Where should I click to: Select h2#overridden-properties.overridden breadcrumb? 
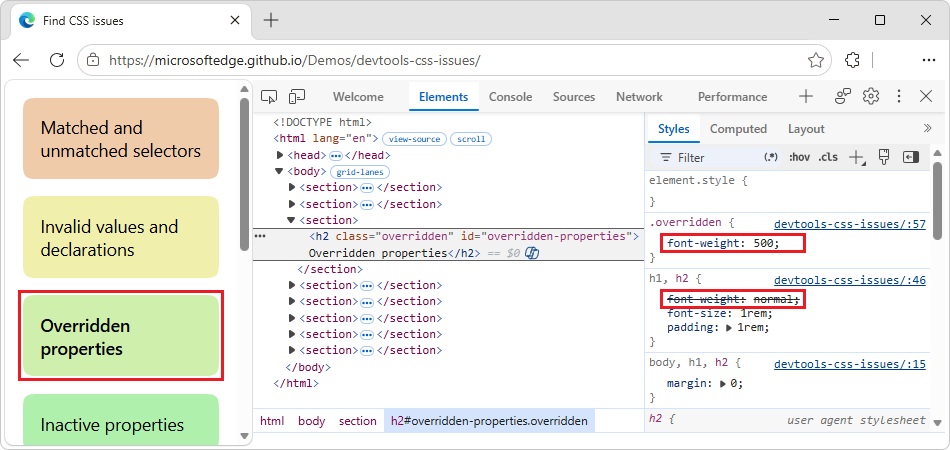point(489,421)
